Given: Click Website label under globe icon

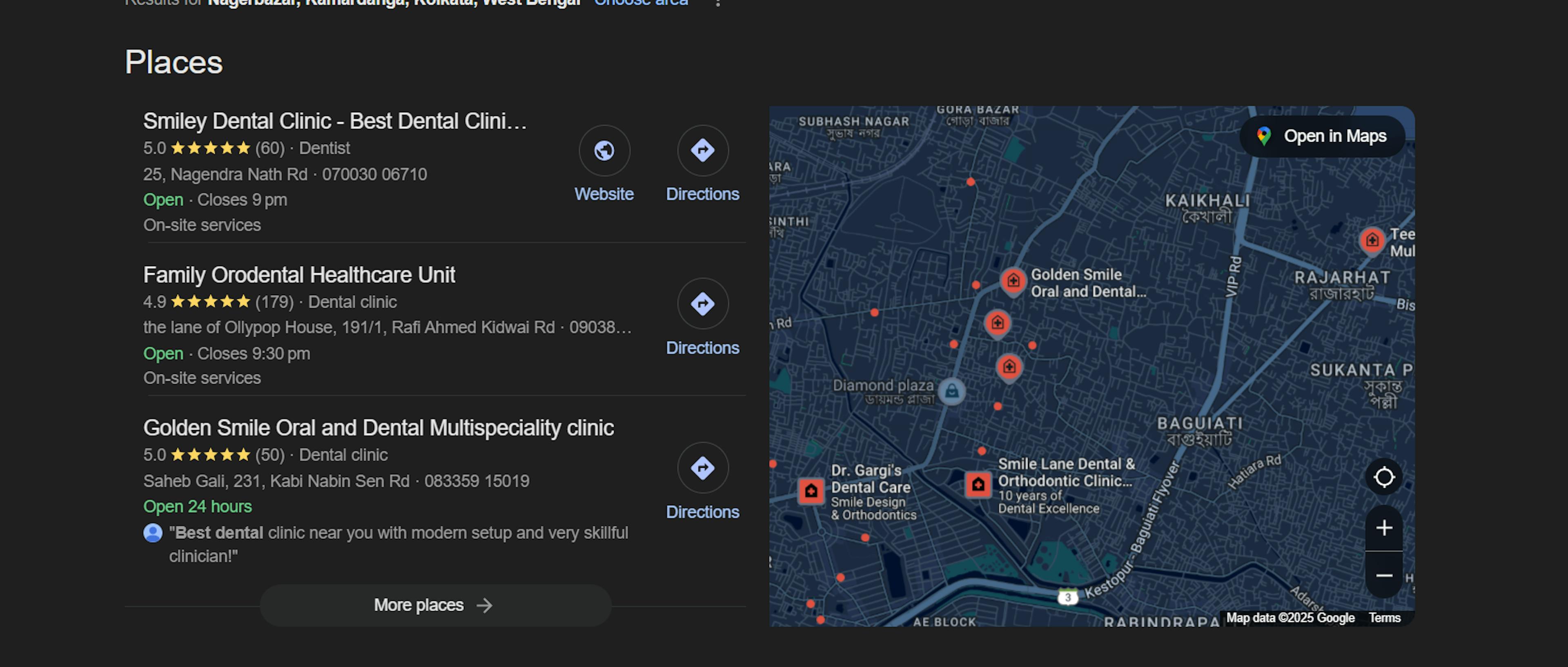Looking at the screenshot, I should click(604, 194).
